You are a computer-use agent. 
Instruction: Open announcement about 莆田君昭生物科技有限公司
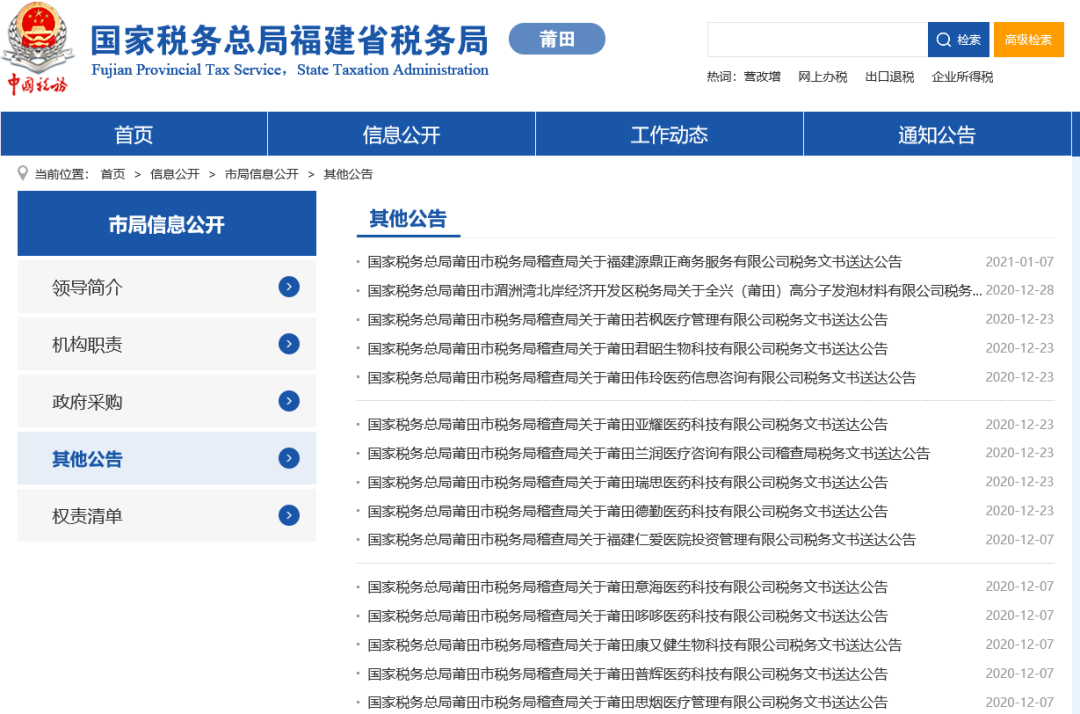point(627,348)
